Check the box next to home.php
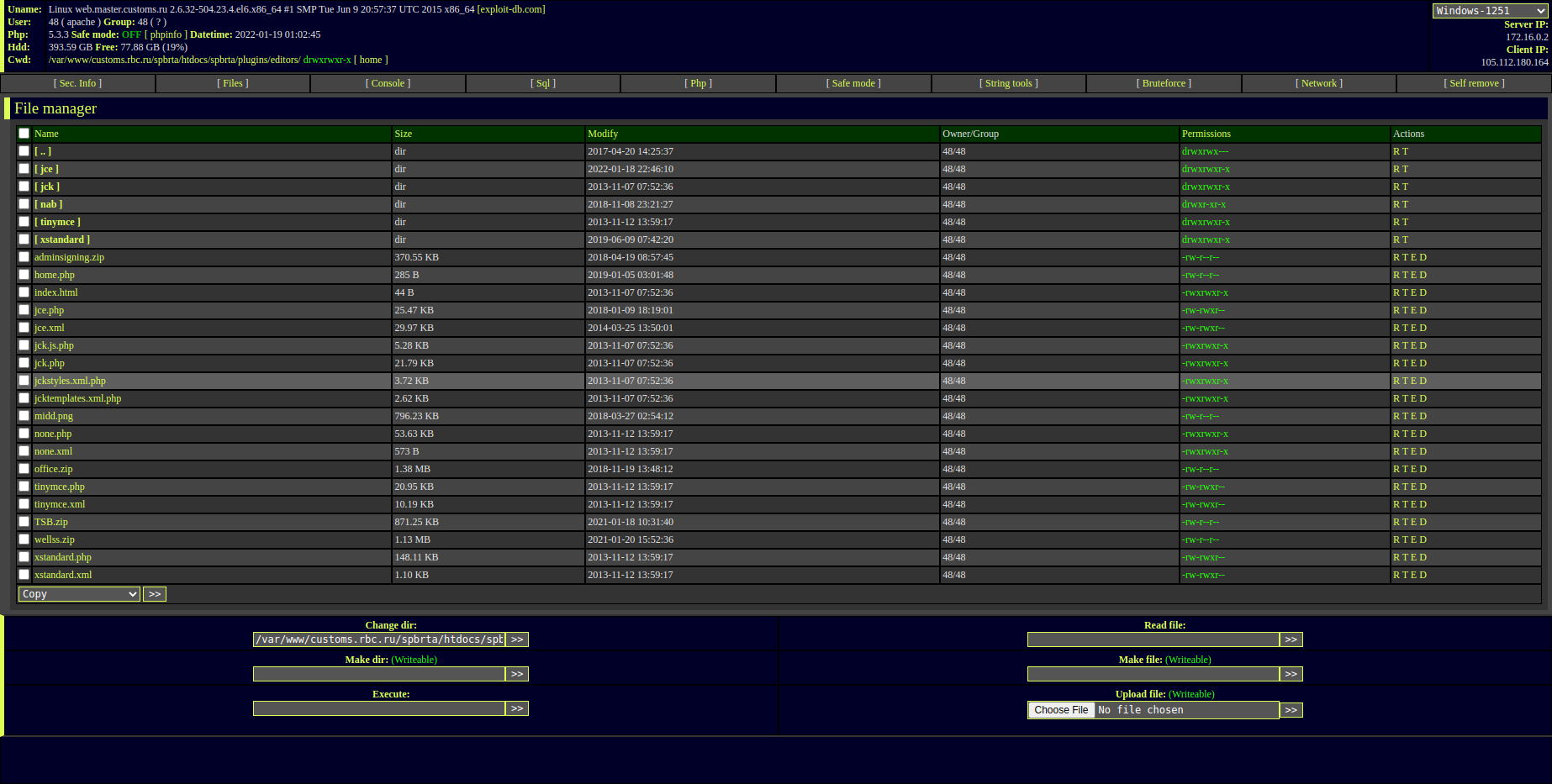 [x=24, y=275]
